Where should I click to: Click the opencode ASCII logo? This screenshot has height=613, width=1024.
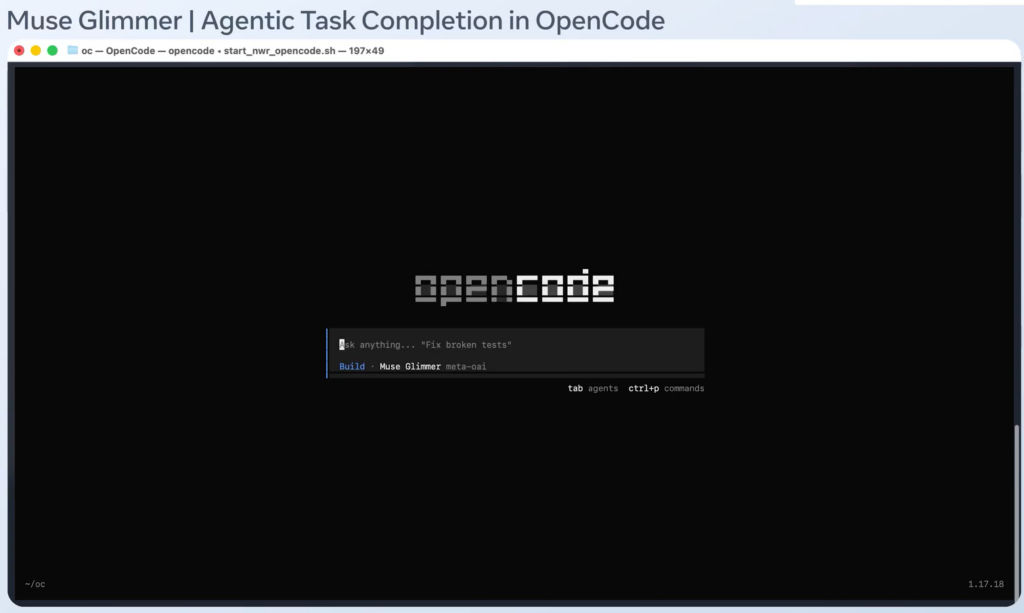[515, 287]
